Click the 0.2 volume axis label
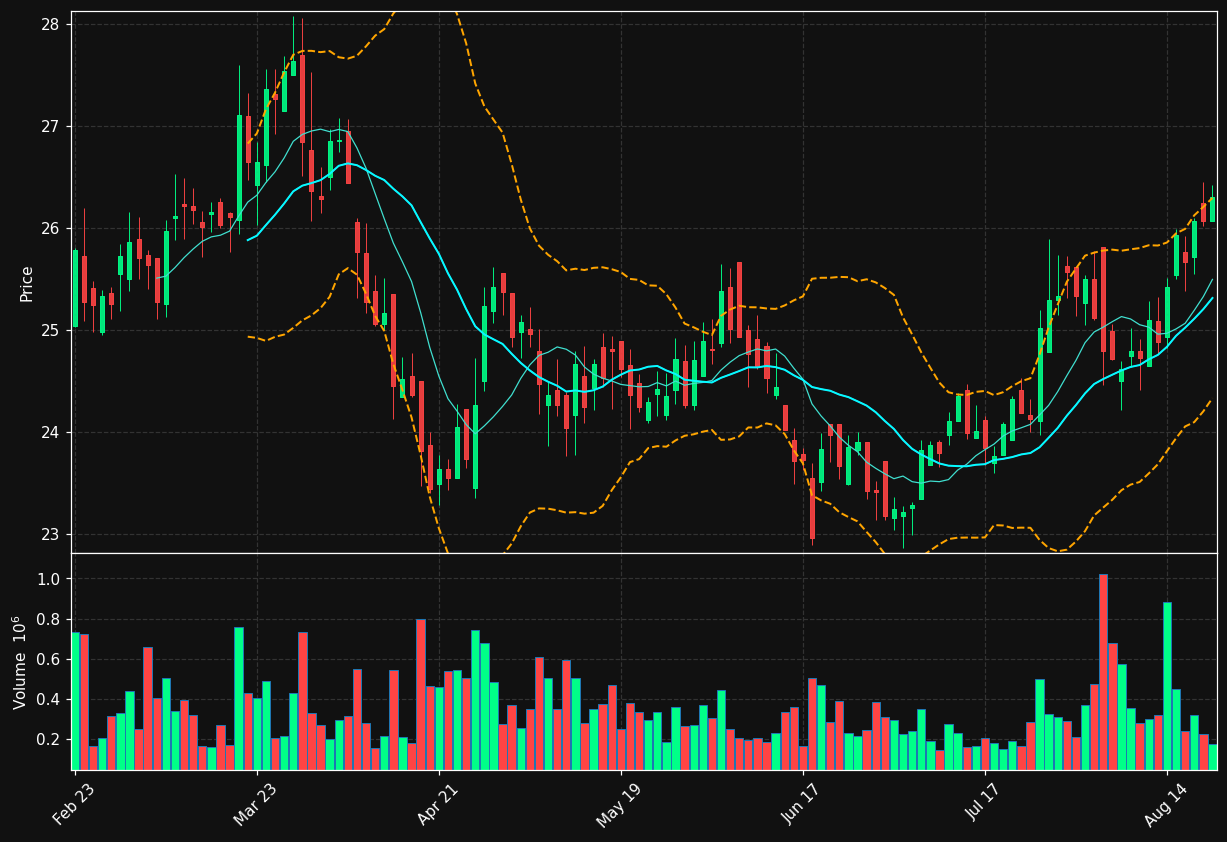The height and width of the screenshot is (842, 1227). [50, 739]
